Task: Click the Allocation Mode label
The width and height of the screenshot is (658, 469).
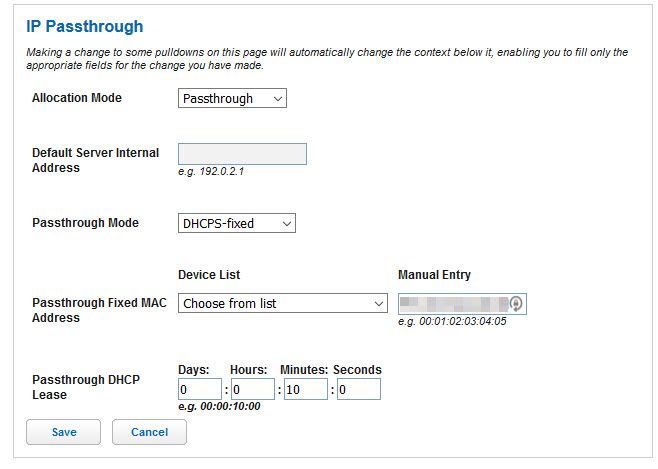Action: [x=77, y=98]
